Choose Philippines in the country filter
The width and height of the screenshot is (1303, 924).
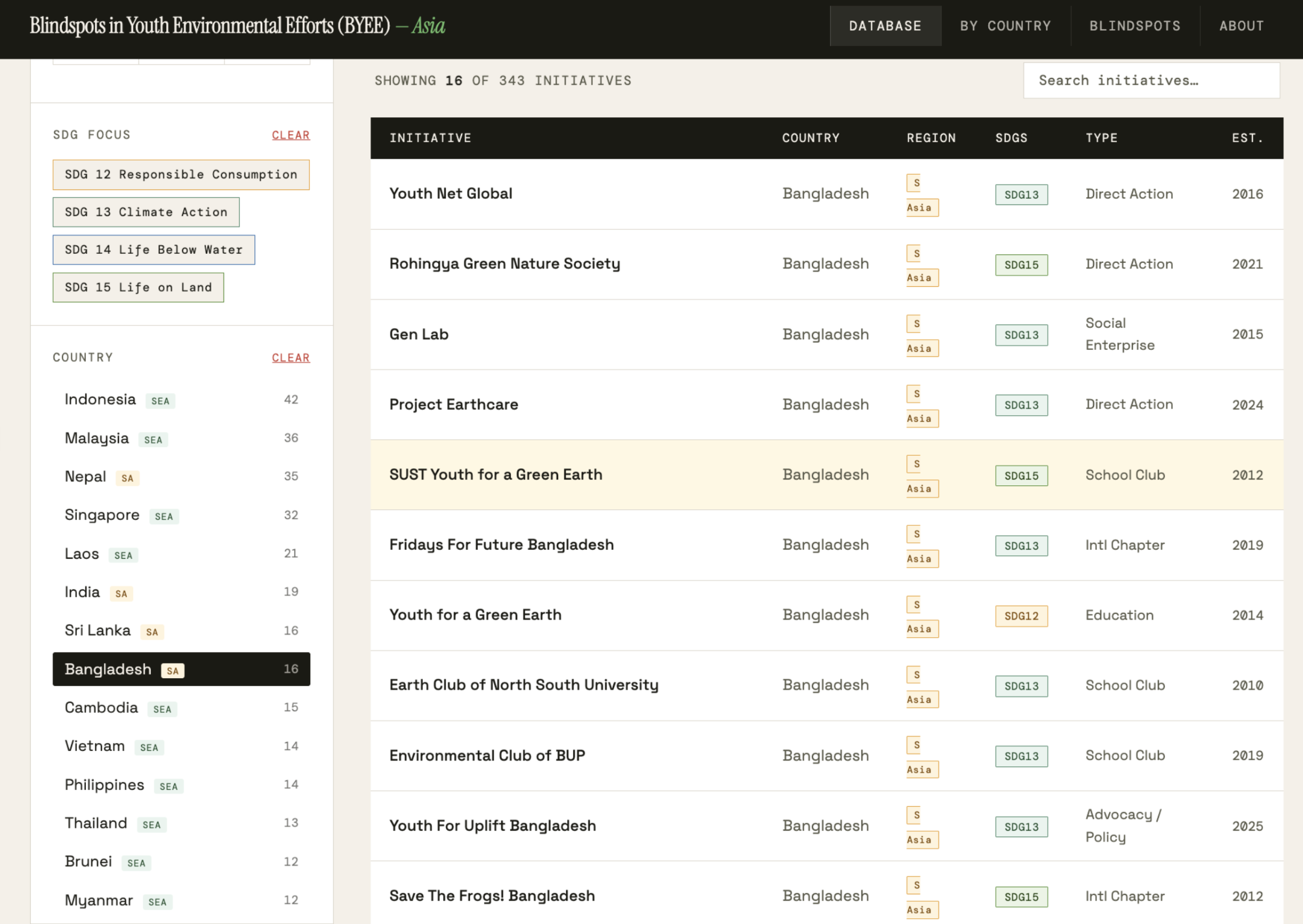coord(182,785)
